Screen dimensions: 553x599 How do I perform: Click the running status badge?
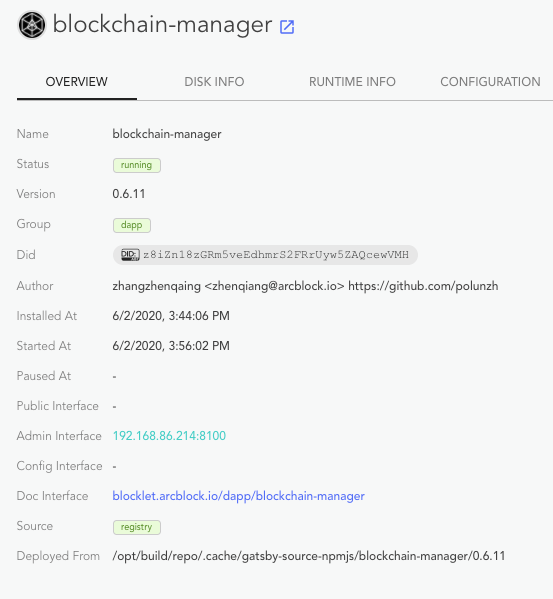(137, 165)
